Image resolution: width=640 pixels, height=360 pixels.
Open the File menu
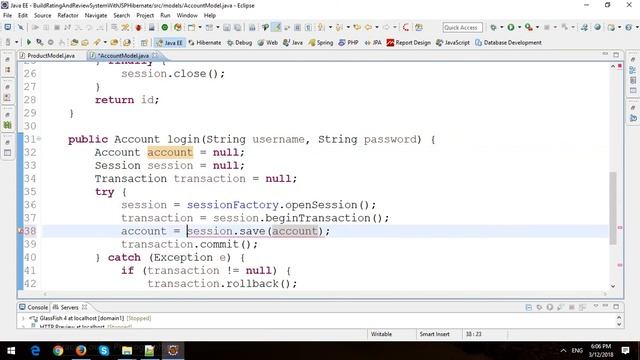[7, 16]
